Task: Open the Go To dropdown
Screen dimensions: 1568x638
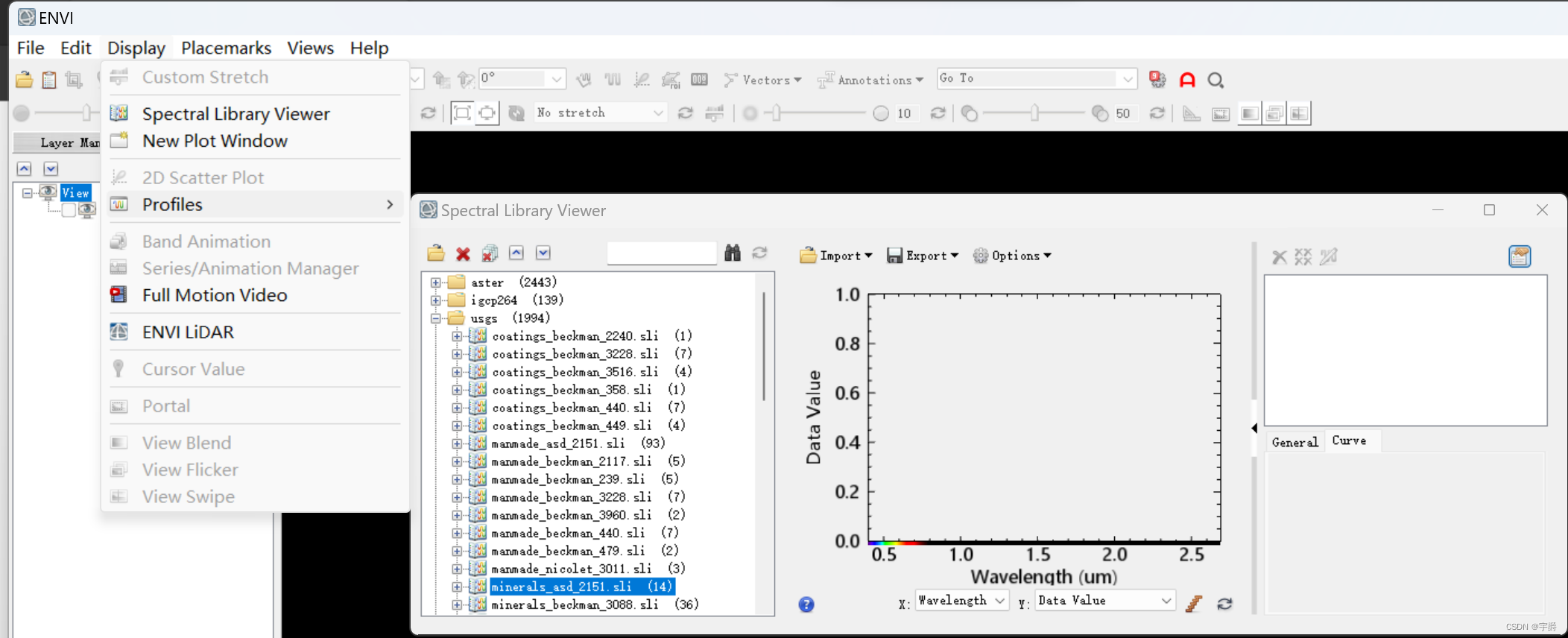Action: coord(1037,78)
